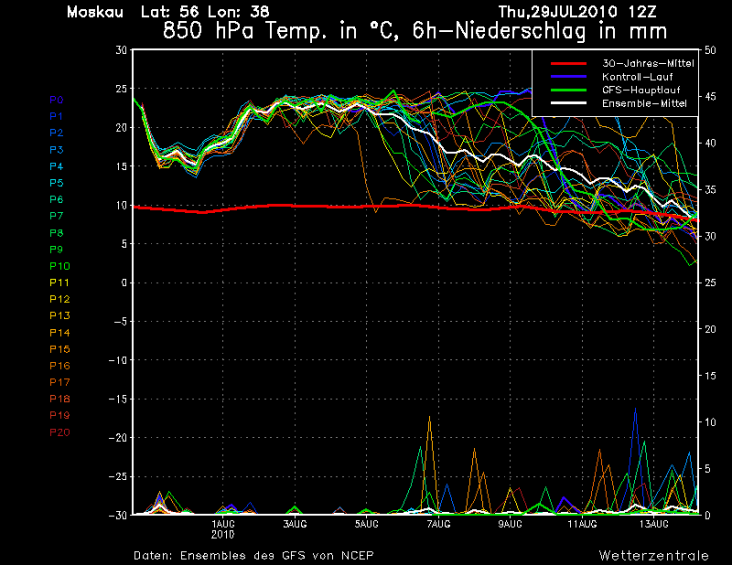Image resolution: width=732 pixels, height=565 pixels.
Task: Click the 7AUG x-axis date label
Action: point(438,525)
